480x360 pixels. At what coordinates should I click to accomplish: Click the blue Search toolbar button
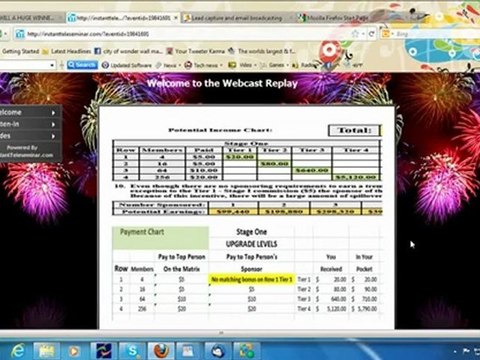[x=82, y=65]
